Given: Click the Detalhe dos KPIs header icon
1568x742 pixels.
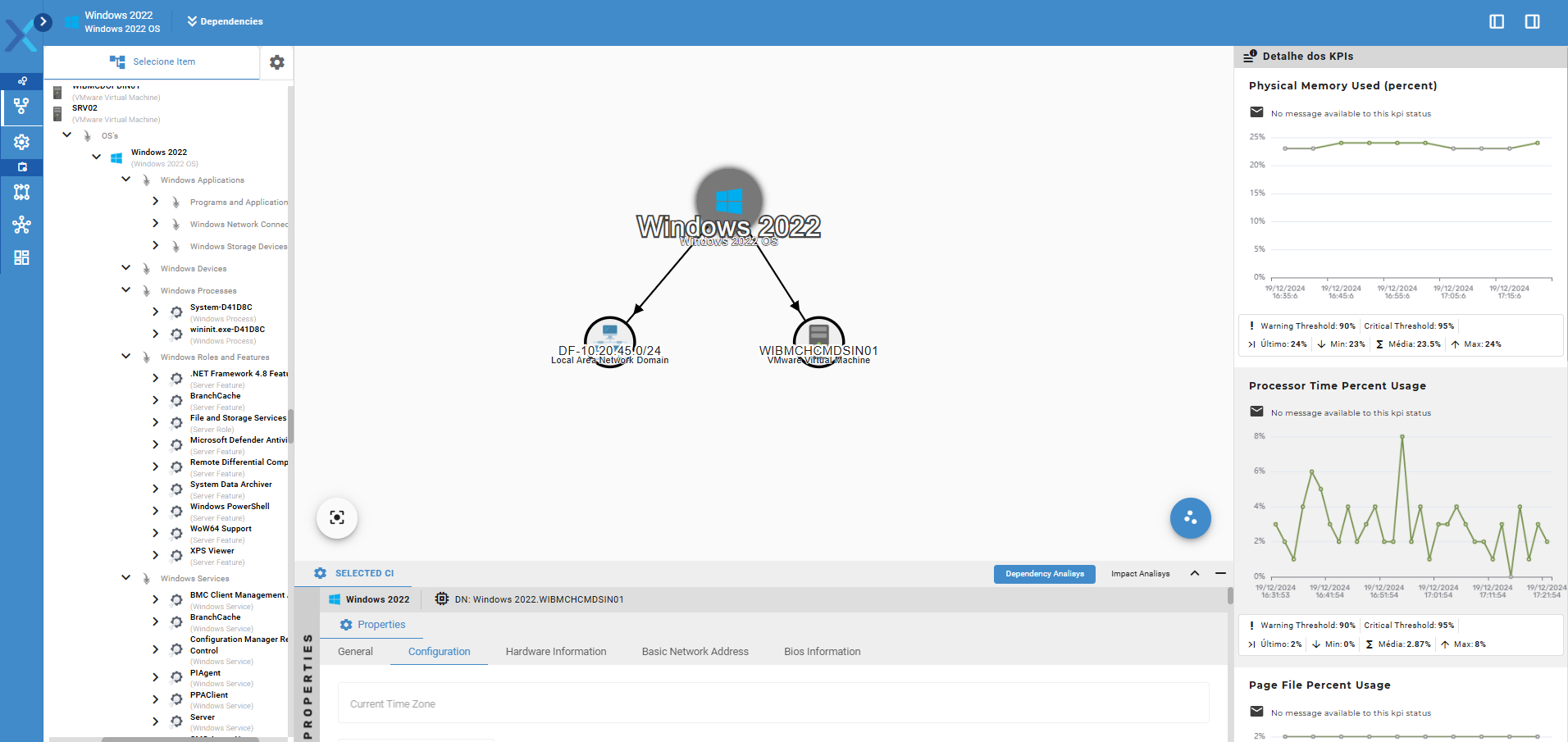Looking at the screenshot, I should (1250, 56).
